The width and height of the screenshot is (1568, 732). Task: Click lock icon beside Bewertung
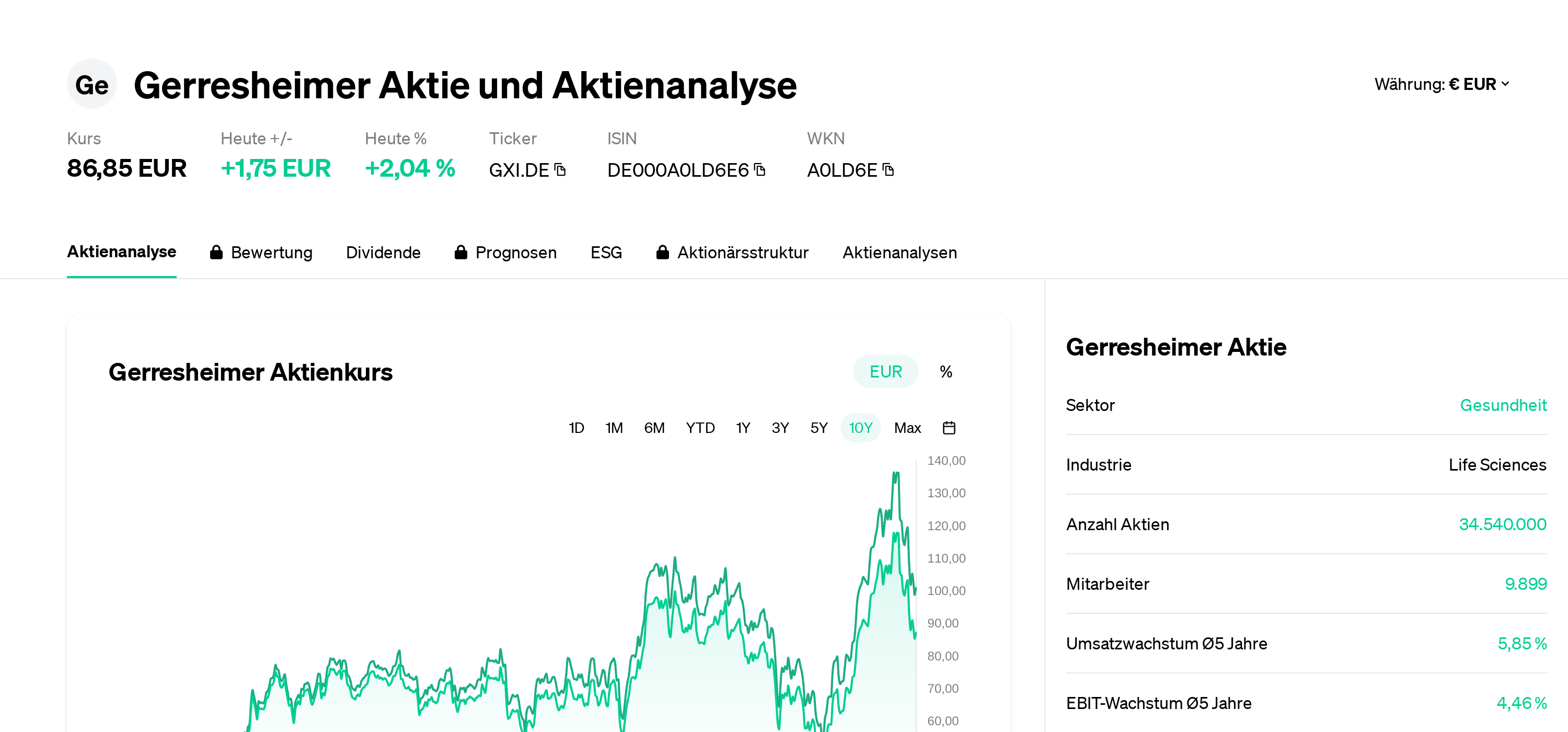pyautogui.click(x=216, y=253)
